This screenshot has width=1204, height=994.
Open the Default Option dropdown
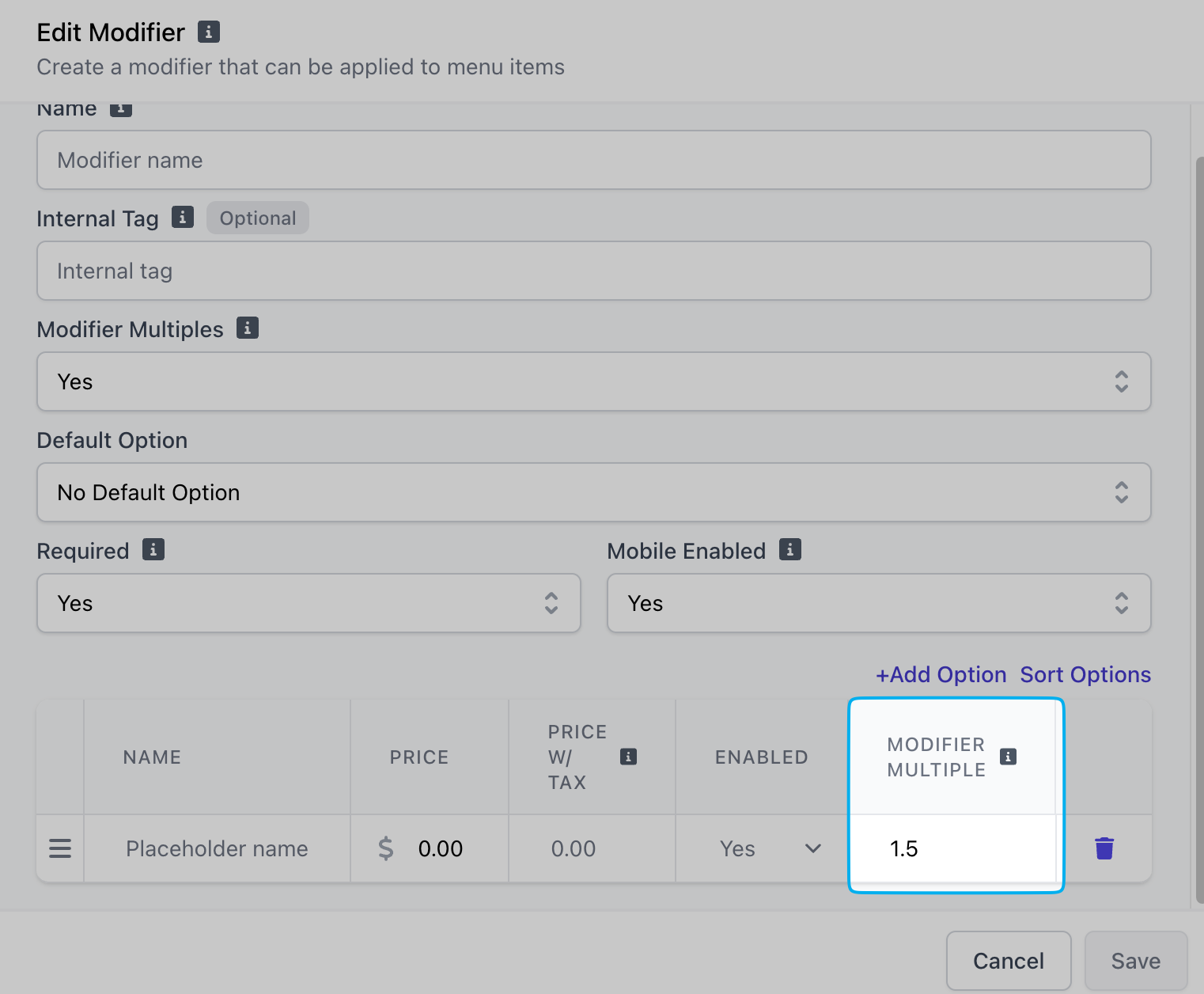pos(594,492)
